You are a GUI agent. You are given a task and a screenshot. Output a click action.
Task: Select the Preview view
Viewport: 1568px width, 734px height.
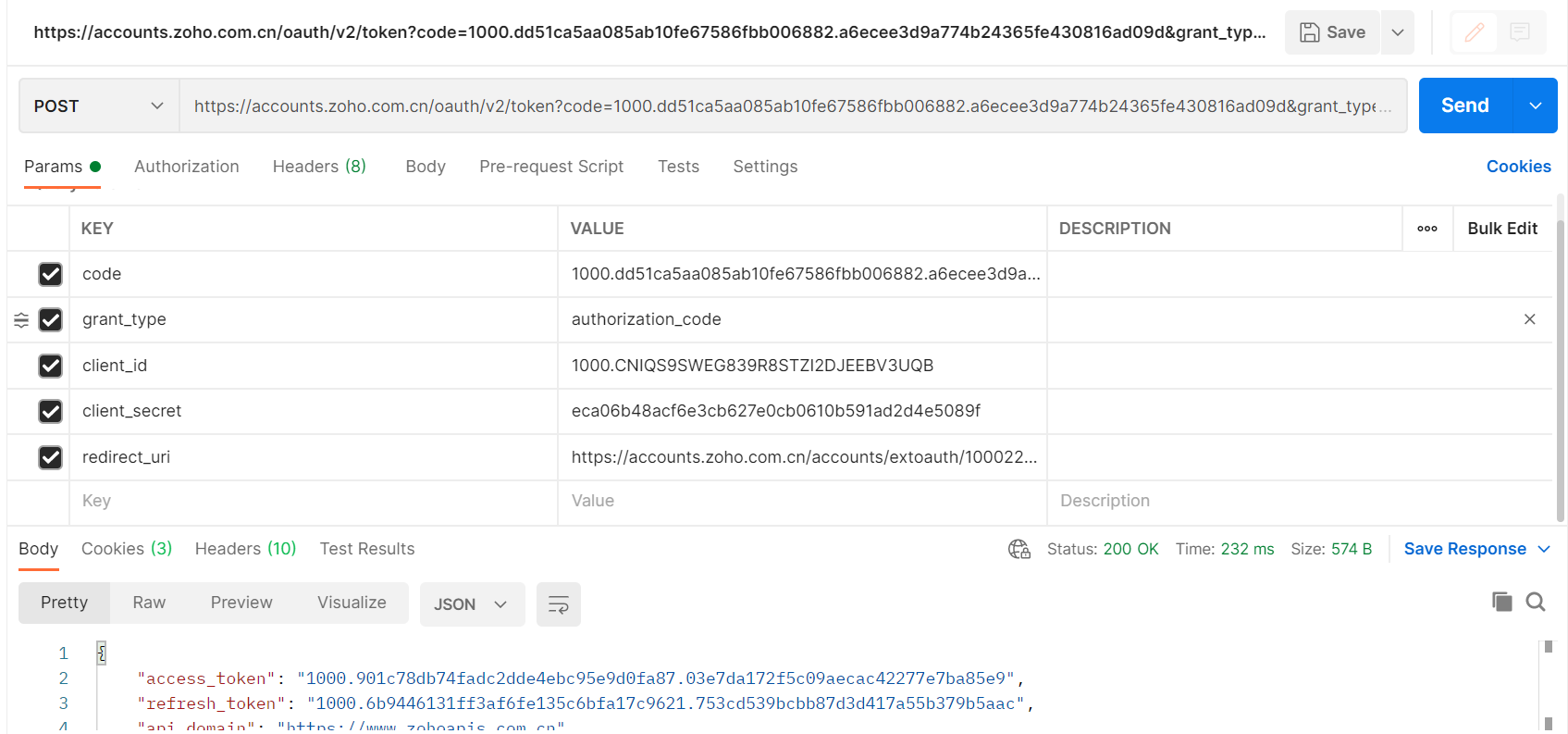[241, 603]
